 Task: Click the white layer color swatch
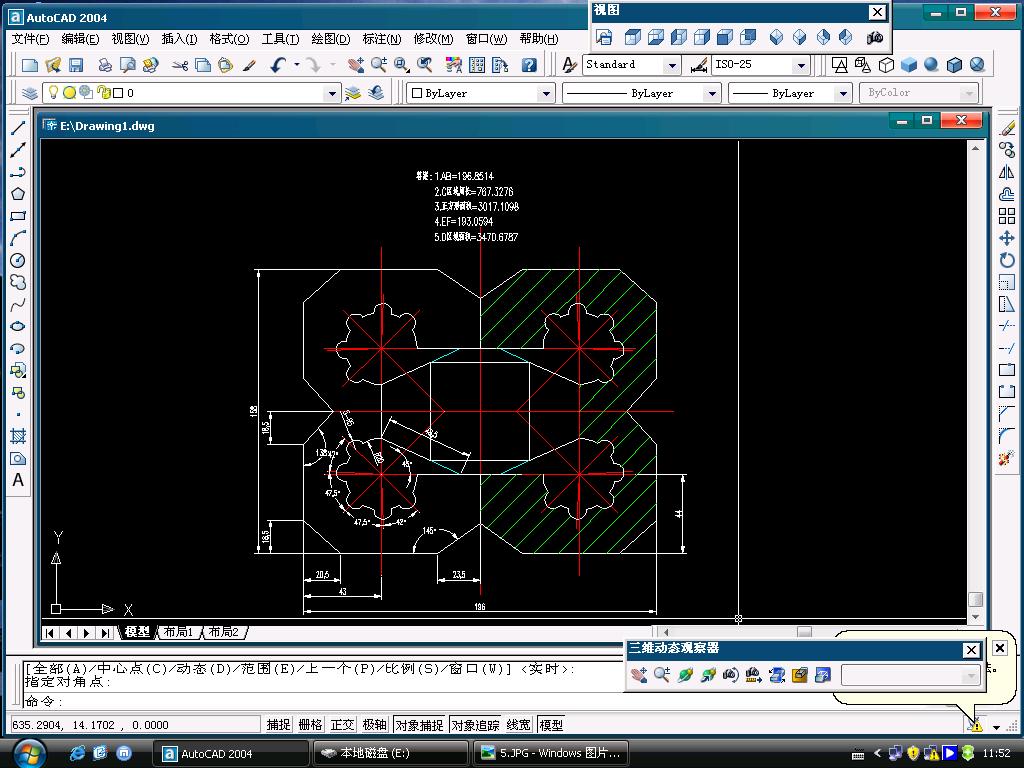click(x=118, y=93)
